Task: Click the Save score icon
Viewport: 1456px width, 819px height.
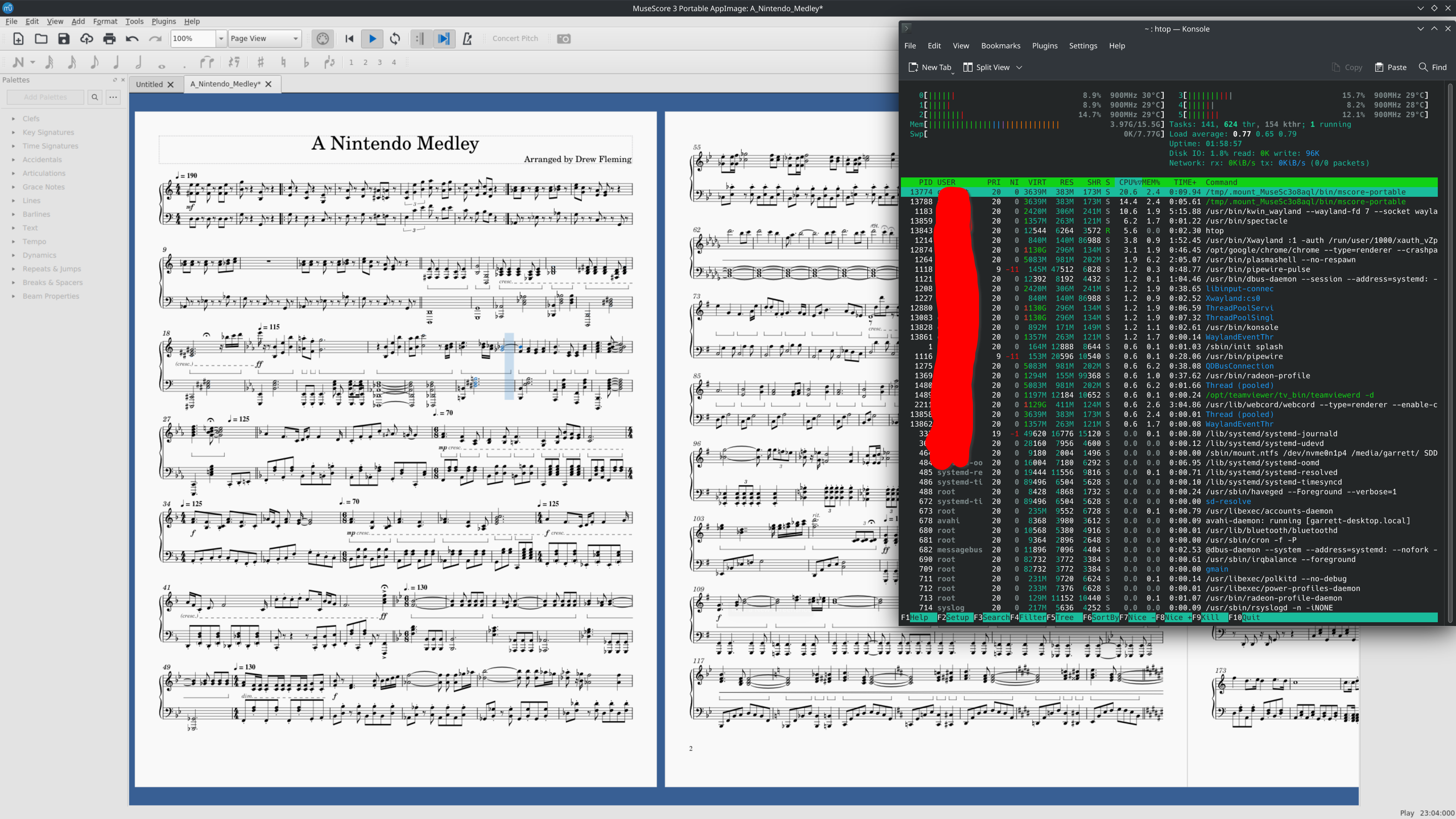Action: click(64, 38)
